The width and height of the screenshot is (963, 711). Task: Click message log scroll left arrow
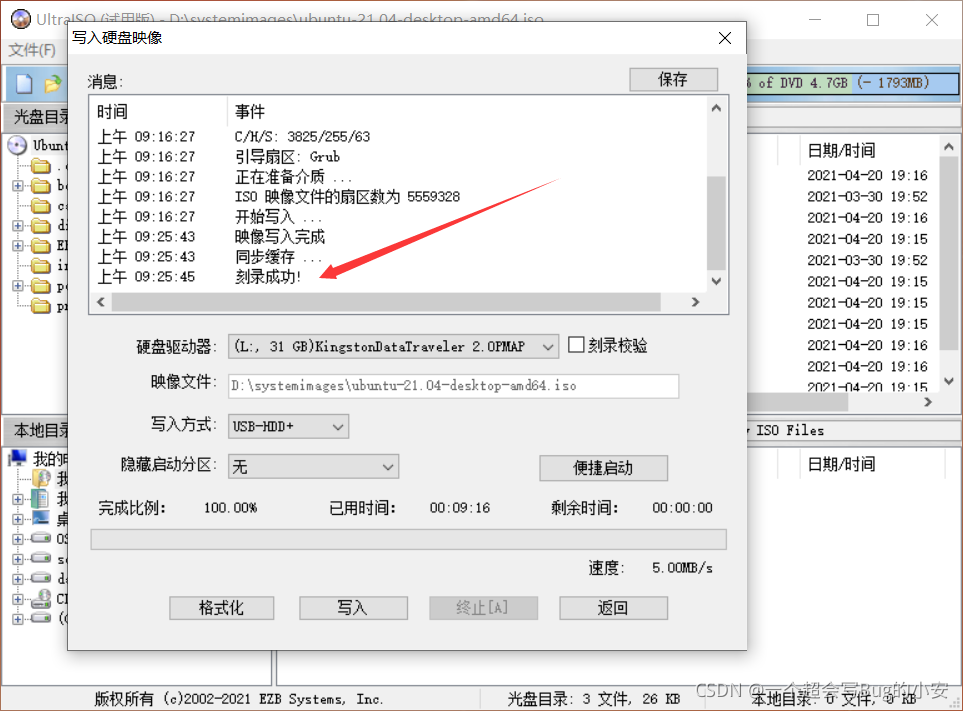click(101, 301)
